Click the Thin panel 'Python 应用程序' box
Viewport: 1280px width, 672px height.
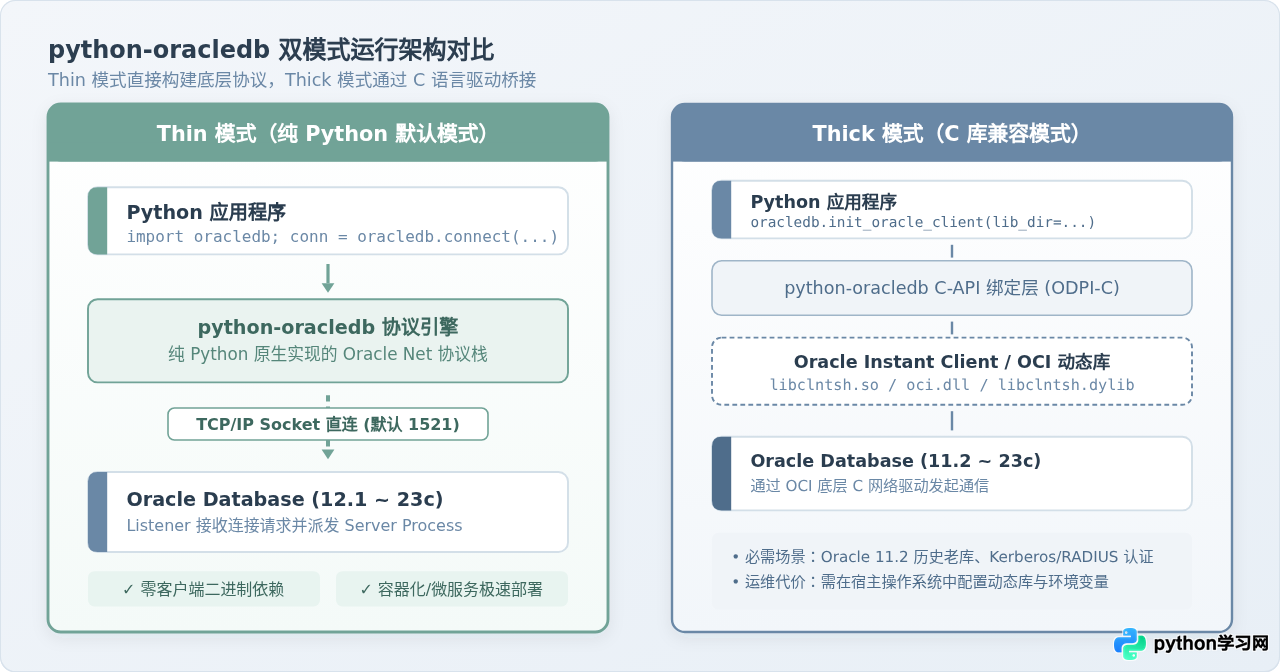click(x=328, y=221)
